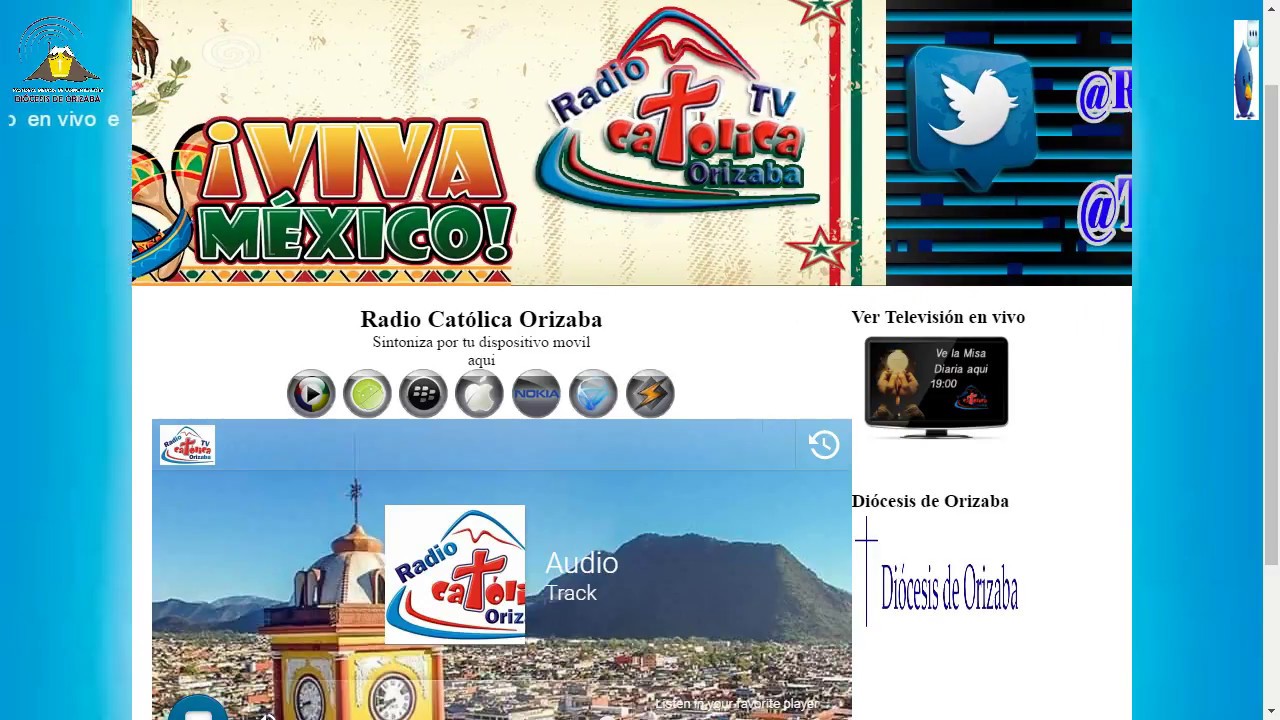Open the Apple stream icon

pos(479,394)
